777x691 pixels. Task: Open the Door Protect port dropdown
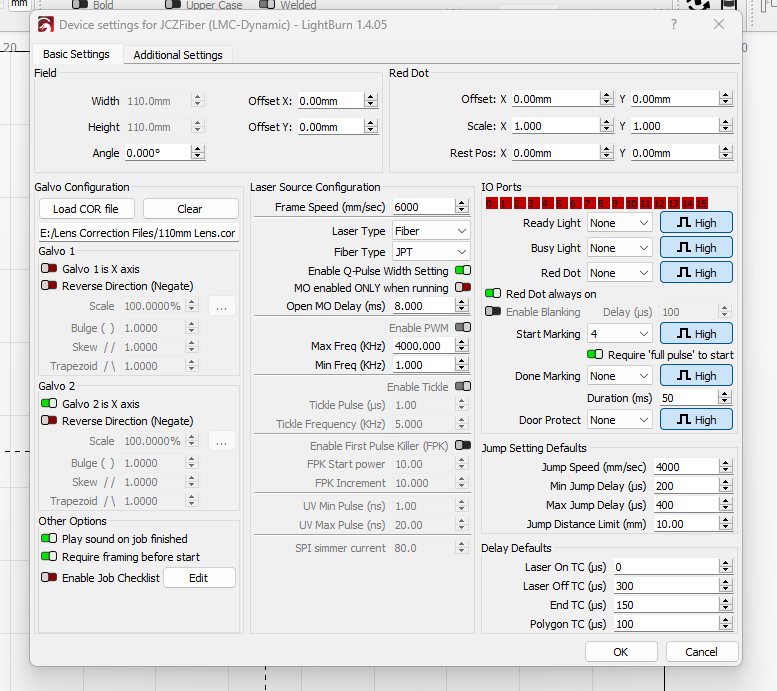point(619,420)
